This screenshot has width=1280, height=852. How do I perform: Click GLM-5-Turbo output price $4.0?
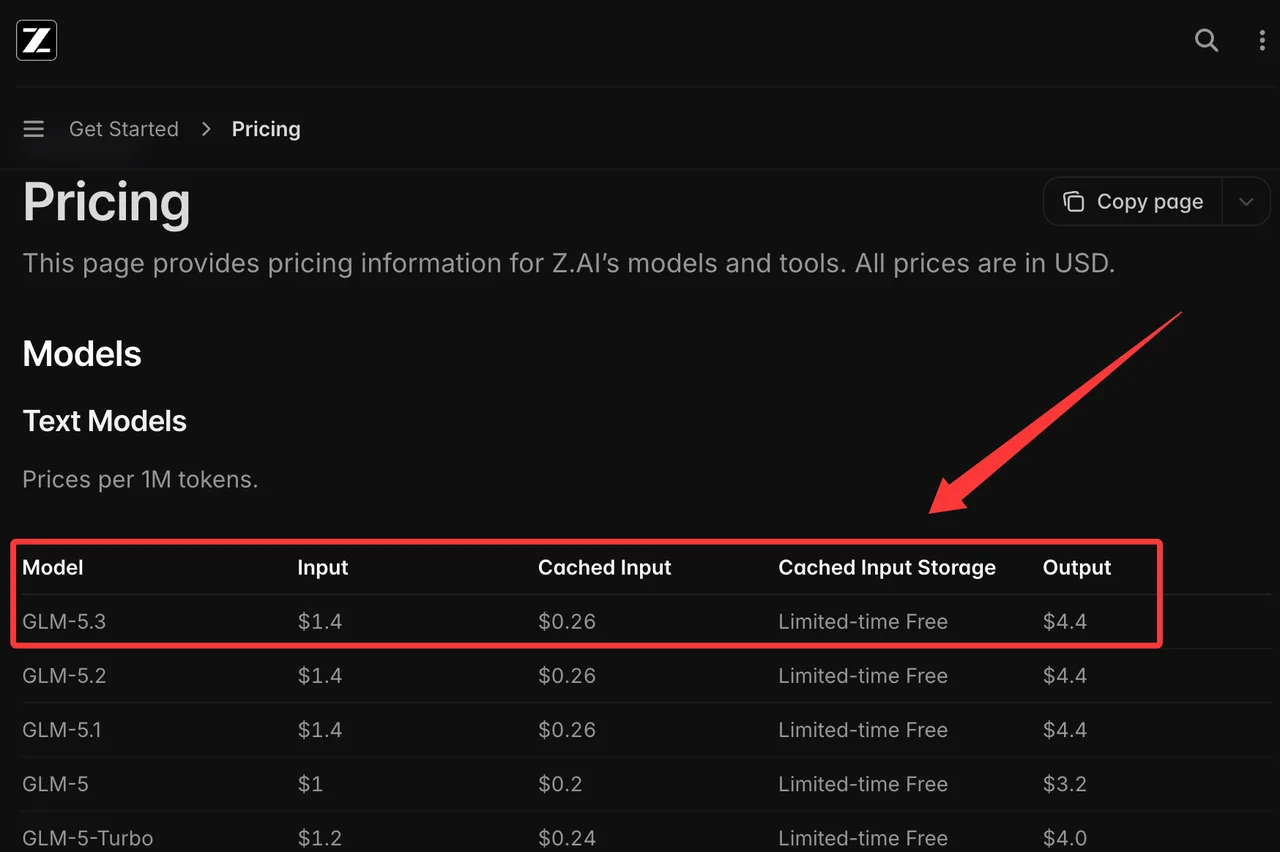pos(1065,838)
